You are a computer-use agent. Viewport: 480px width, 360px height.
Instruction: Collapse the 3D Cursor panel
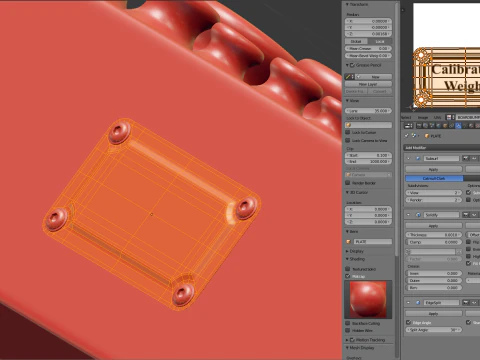[347, 192]
